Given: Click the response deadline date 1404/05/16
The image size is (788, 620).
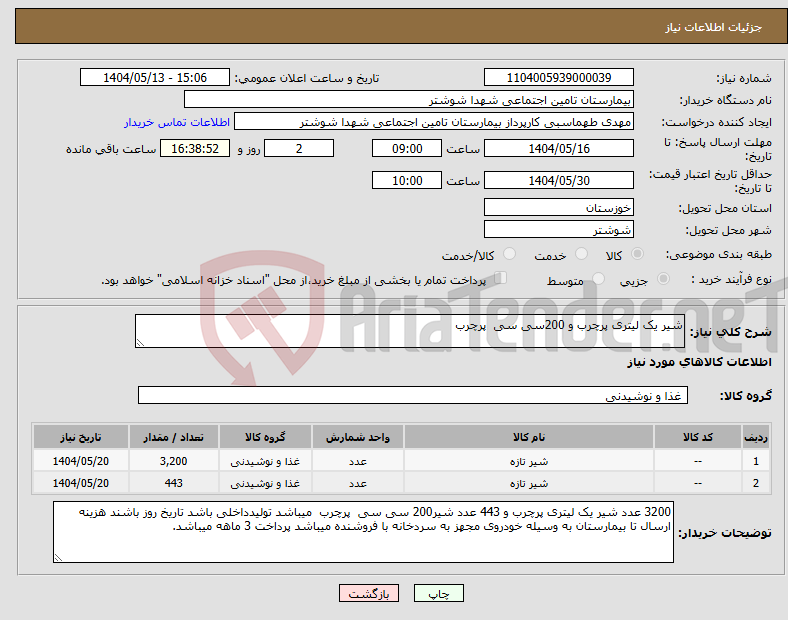Looking at the screenshot, I should [x=558, y=148].
